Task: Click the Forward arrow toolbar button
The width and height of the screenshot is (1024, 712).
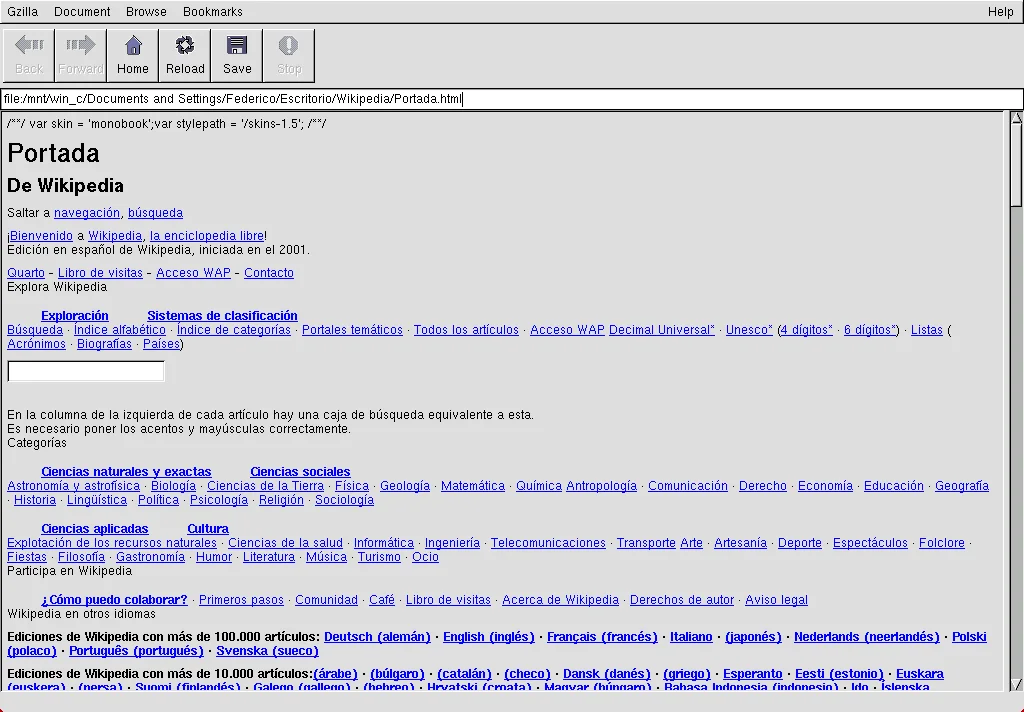Action: (81, 56)
